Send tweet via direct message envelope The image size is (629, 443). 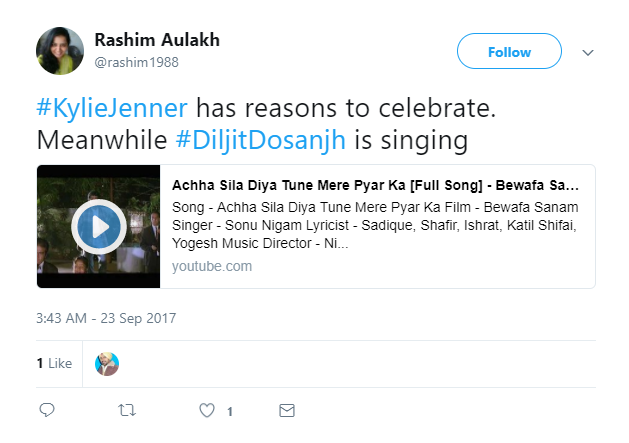click(287, 410)
